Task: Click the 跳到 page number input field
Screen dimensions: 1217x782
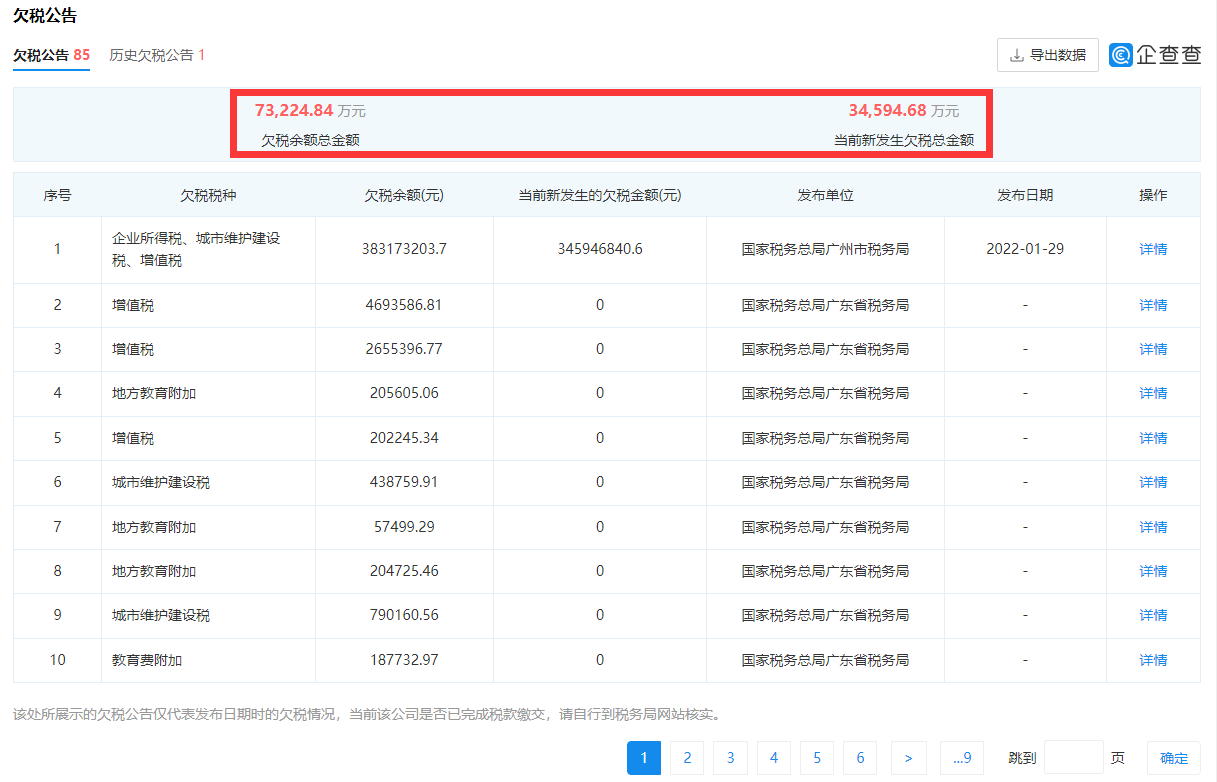Action: pos(1073,758)
